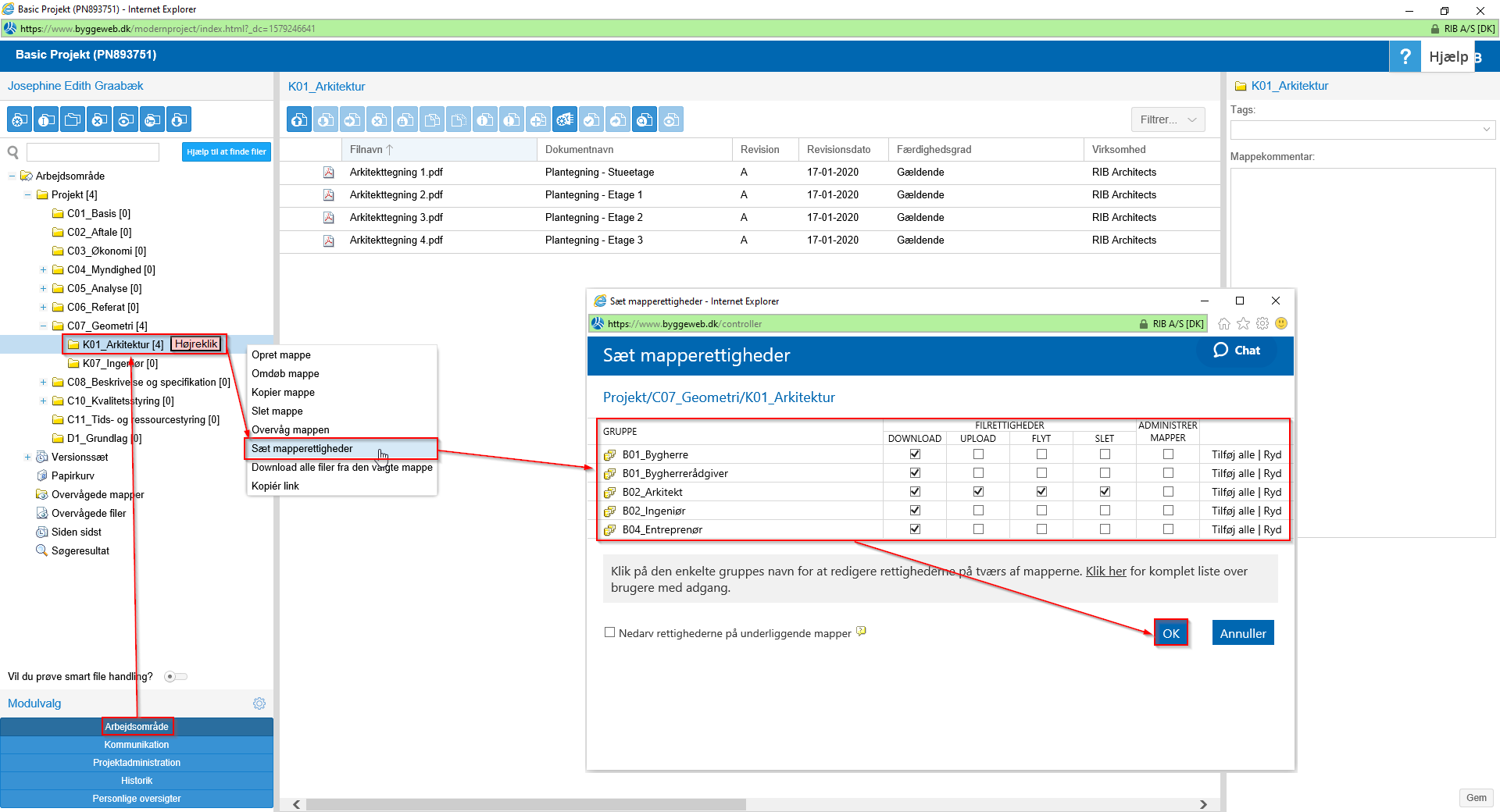Screen dimensions: 1500x812
Task: Click the Modulvalg settings gear icon
Action: (x=259, y=703)
